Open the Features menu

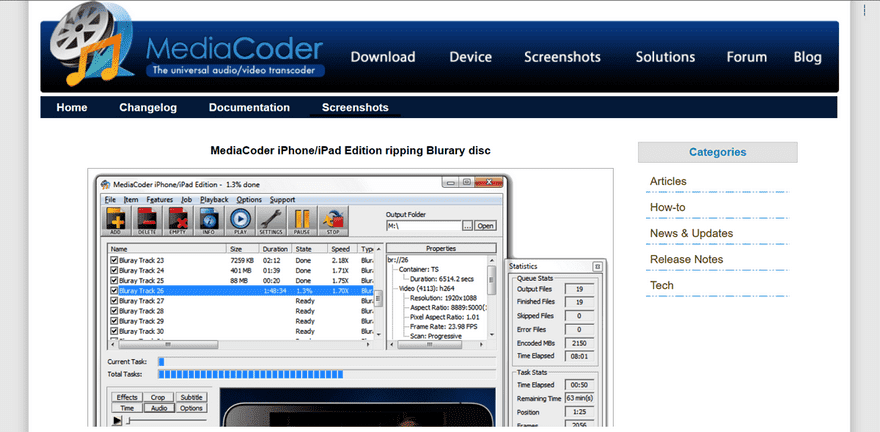click(x=160, y=200)
